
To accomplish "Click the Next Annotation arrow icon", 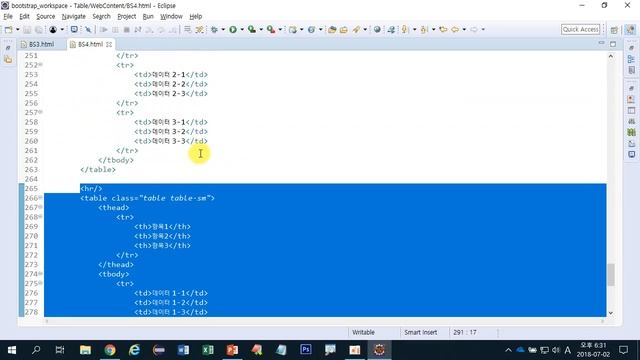I will pyautogui.click(x=405, y=29).
